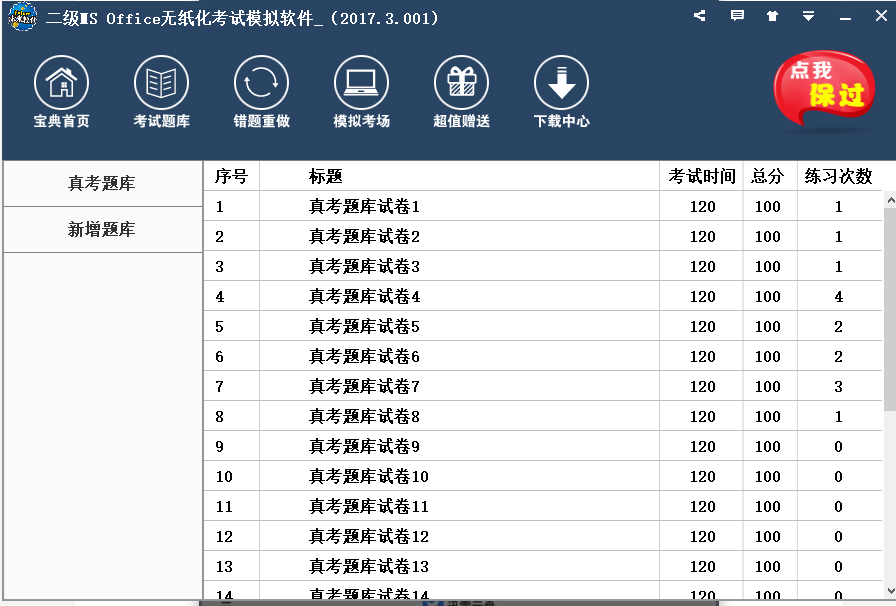Select row 真考题库试卷12

pos(543,536)
